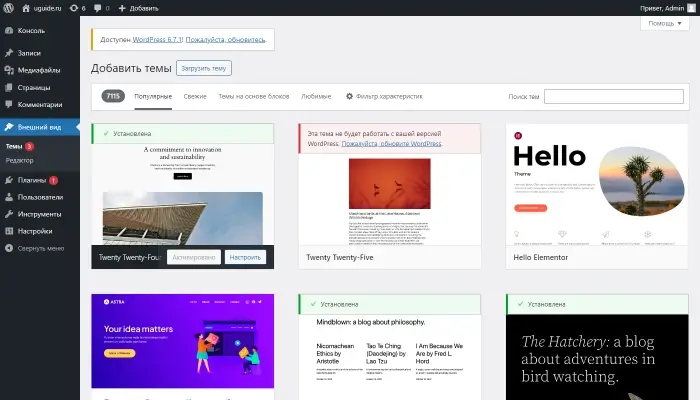700x400 pixels.
Task: Expand the Помощь help dropdown
Action: [x=665, y=23]
